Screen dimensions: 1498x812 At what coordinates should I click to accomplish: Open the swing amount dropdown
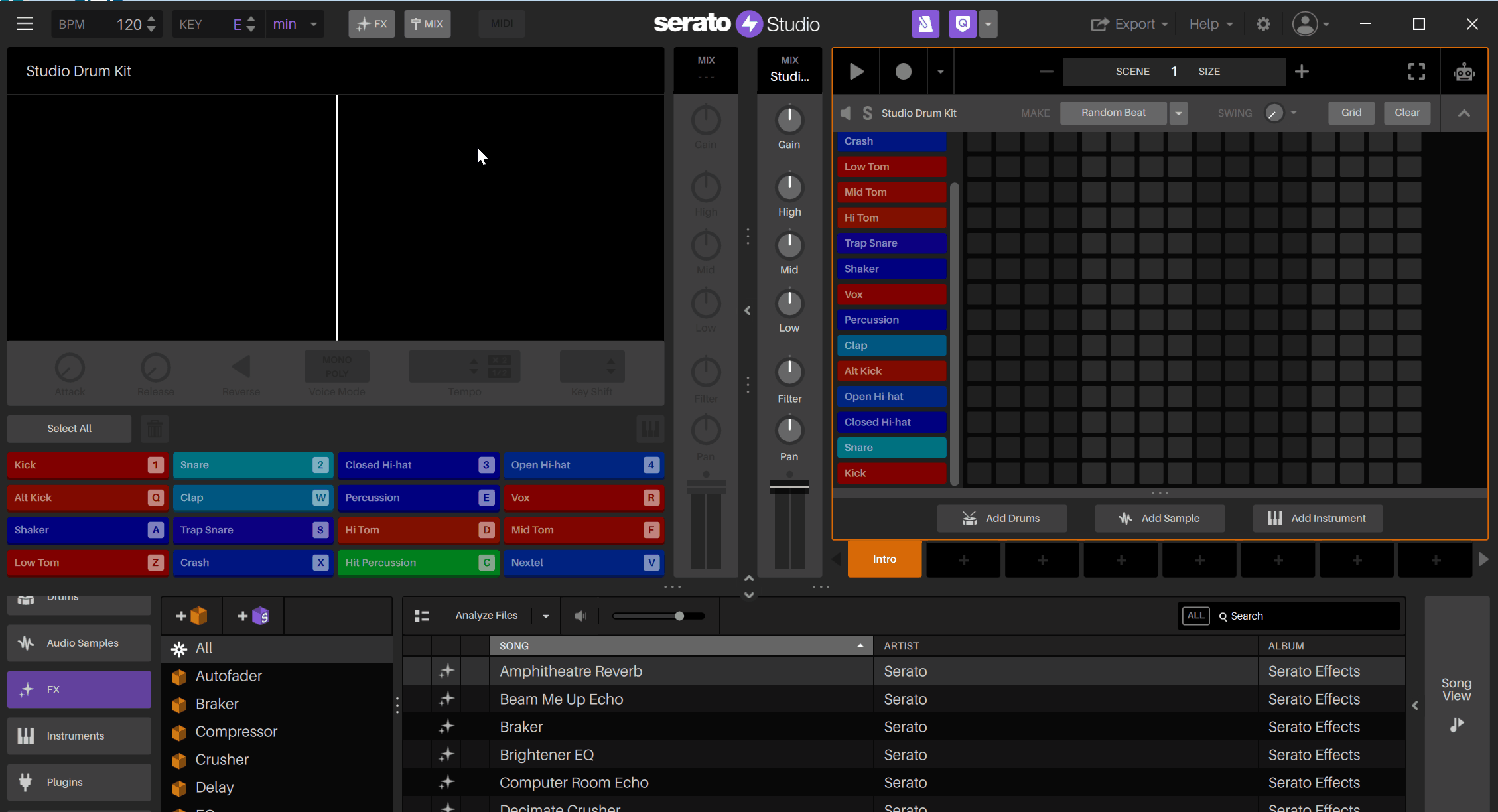point(1294,113)
